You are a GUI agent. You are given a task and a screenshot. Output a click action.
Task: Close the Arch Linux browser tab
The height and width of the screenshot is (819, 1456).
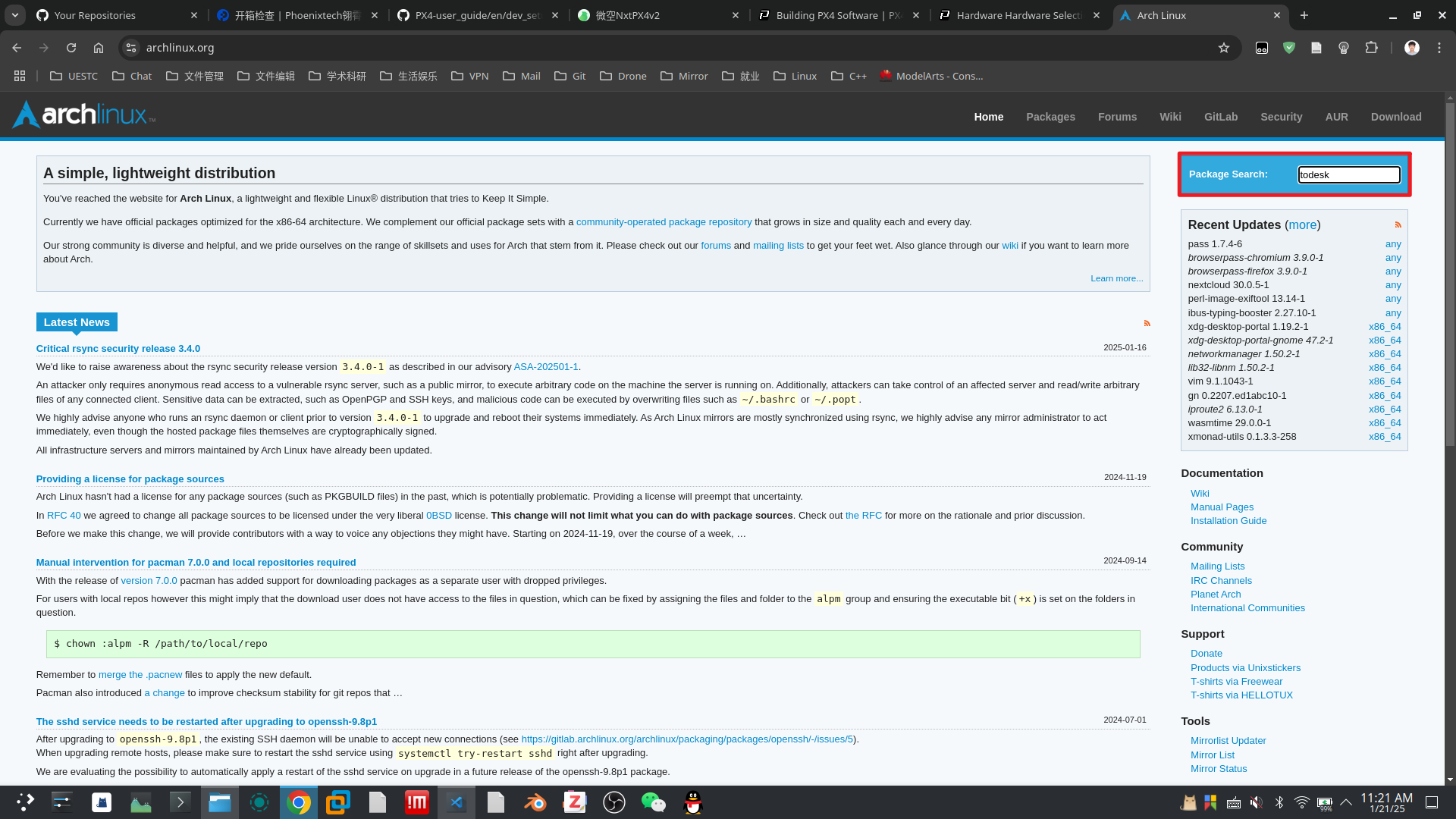(x=1277, y=15)
